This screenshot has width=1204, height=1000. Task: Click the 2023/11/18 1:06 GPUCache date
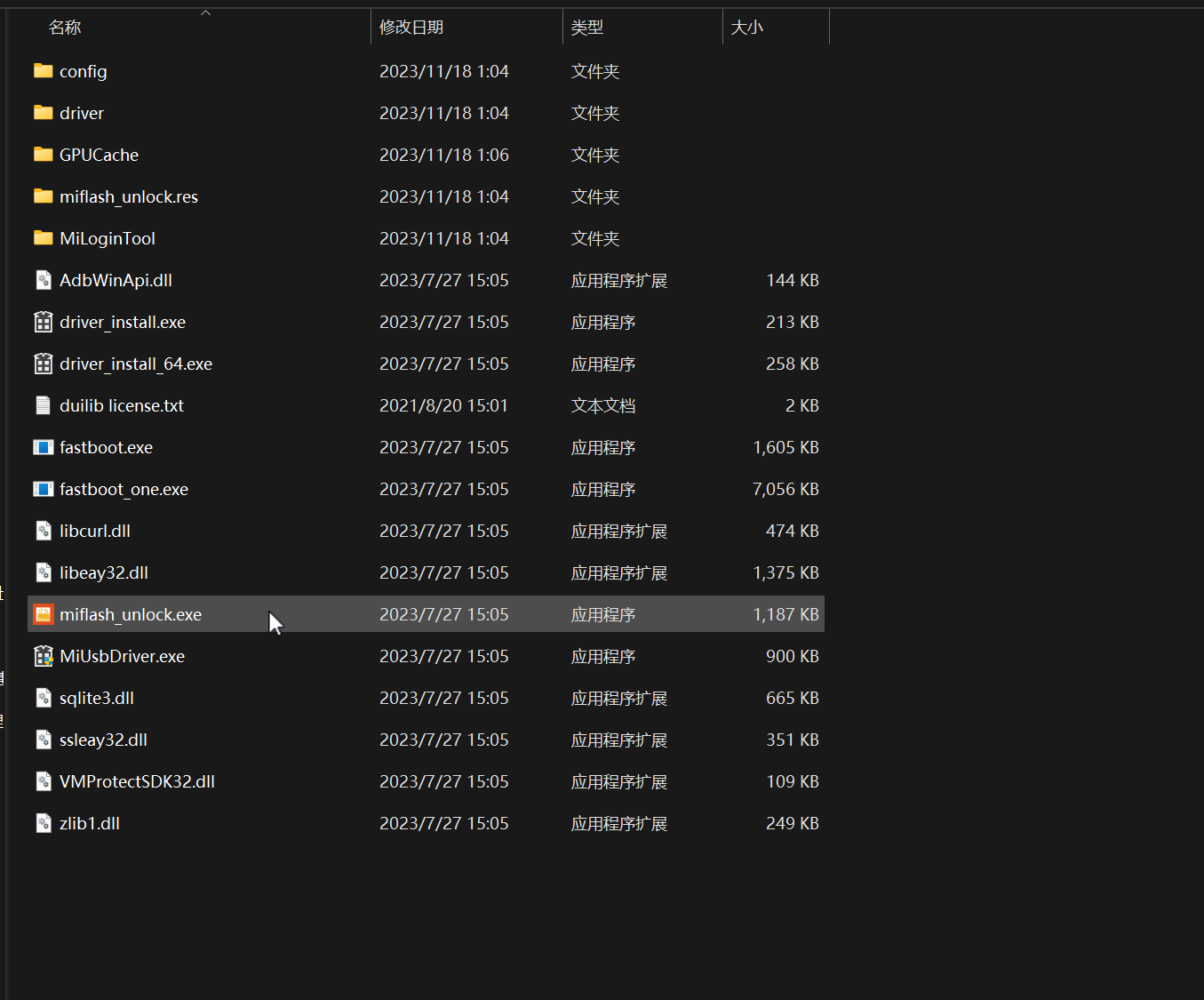[444, 155]
